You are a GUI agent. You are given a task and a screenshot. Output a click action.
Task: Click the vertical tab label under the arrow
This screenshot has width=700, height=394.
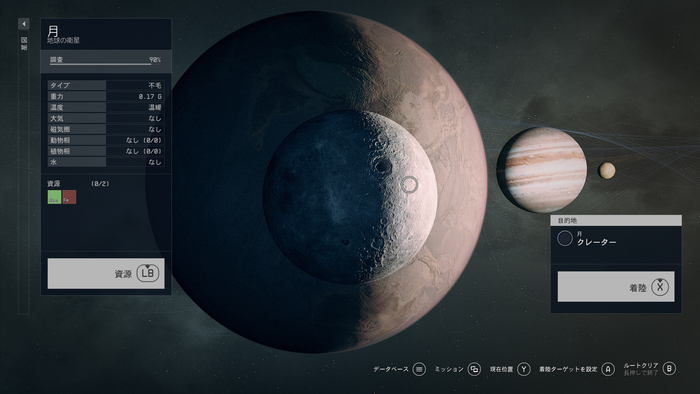coord(24,43)
